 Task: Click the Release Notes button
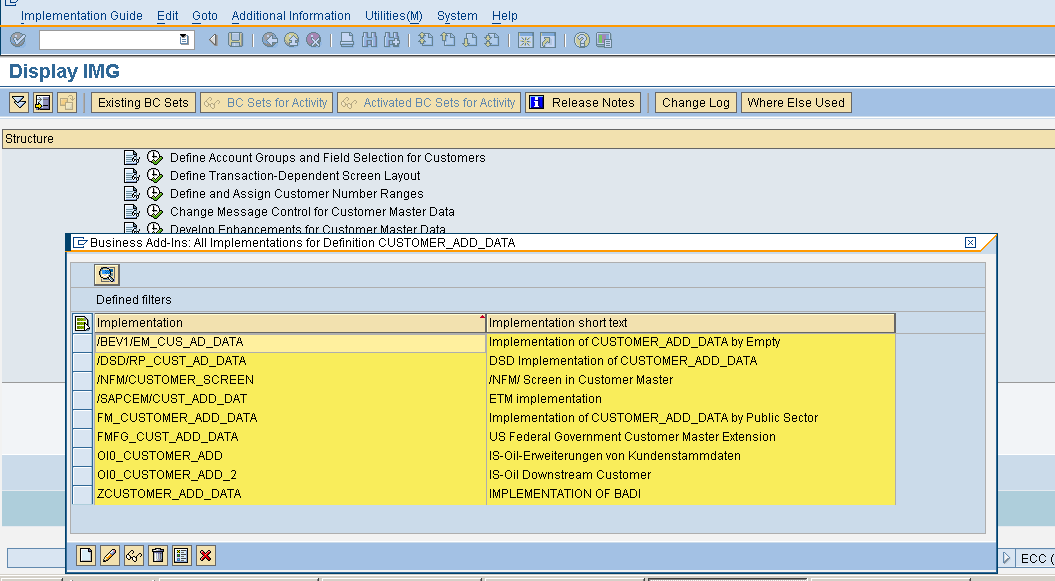tap(583, 102)
